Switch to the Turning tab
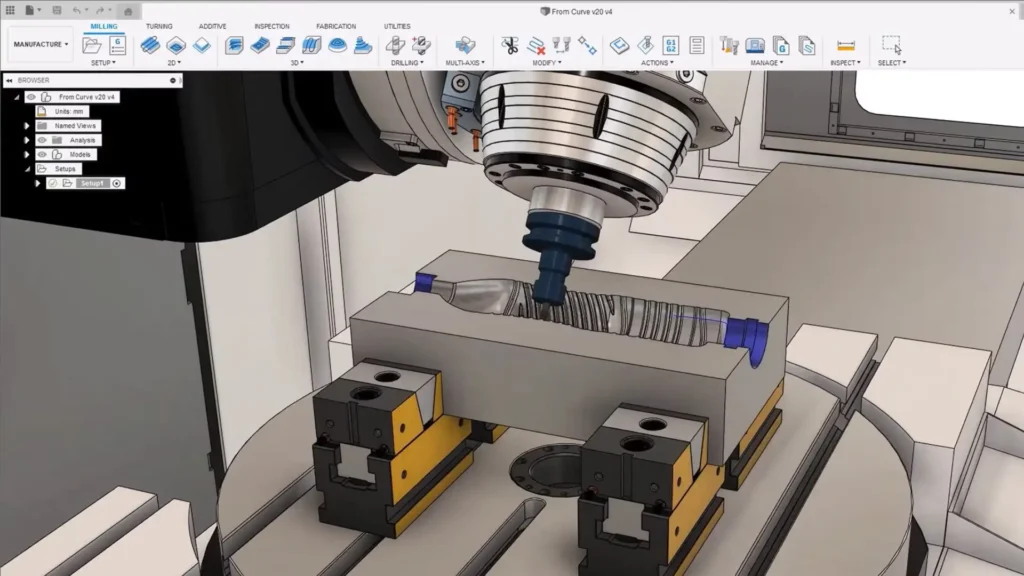Viewport: 1024px width, 576px height. coord(160,26)
